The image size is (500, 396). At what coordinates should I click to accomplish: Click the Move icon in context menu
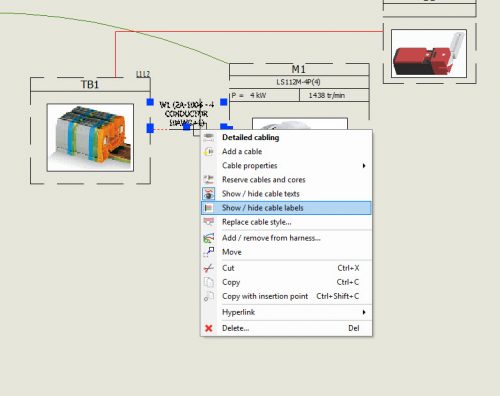click(x=209, y=252)
